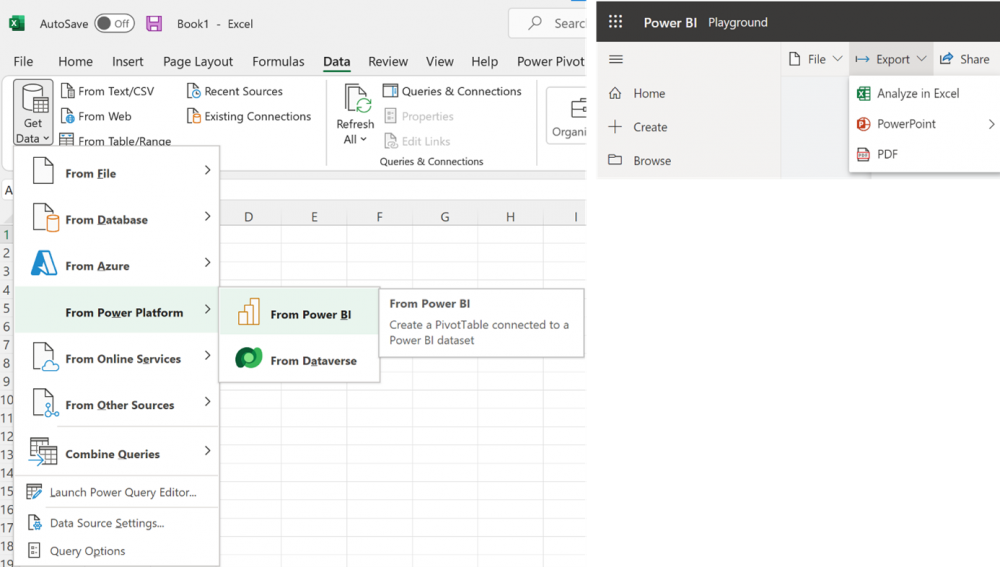1000x567 pixels.
Task: Click the From Azure chevron arrow
Action: [207, 262]
